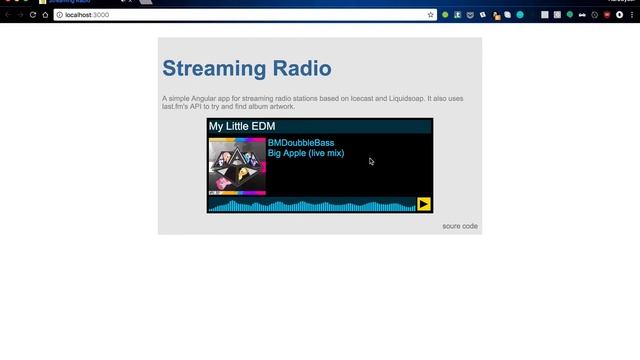The height and width of the screenshot is (360, 640).
Task: Click the white circle profile extension icon
Action: pos(620,15)
